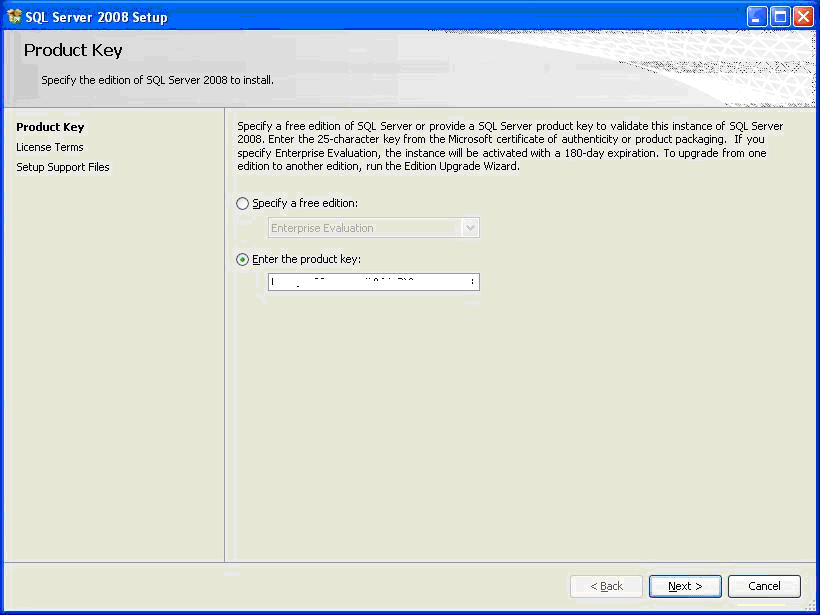820x615 pixels.
Task: Click the large "Product Key" page heading
Action: [73, 50]
